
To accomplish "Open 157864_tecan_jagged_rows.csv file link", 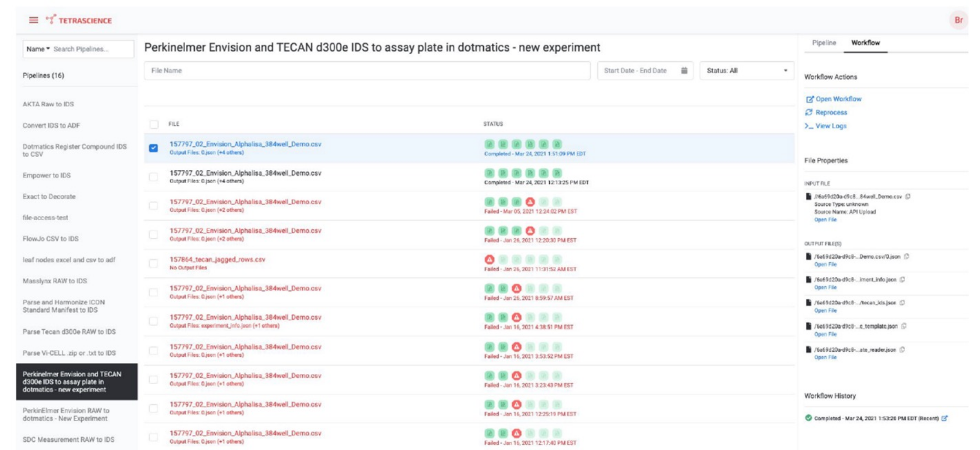I will (218, 259).
